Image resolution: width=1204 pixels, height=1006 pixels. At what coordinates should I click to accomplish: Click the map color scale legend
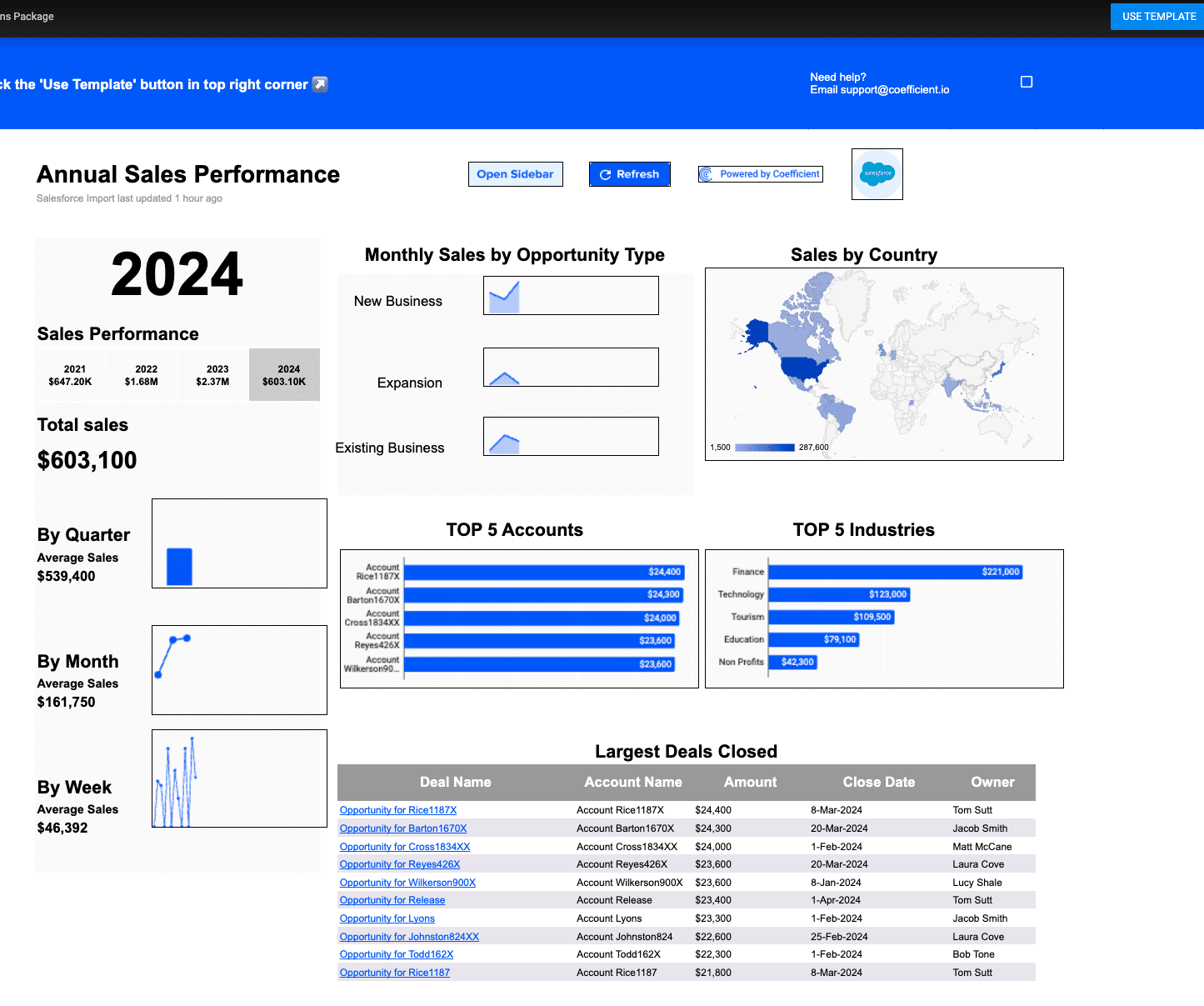pos(765,448)
